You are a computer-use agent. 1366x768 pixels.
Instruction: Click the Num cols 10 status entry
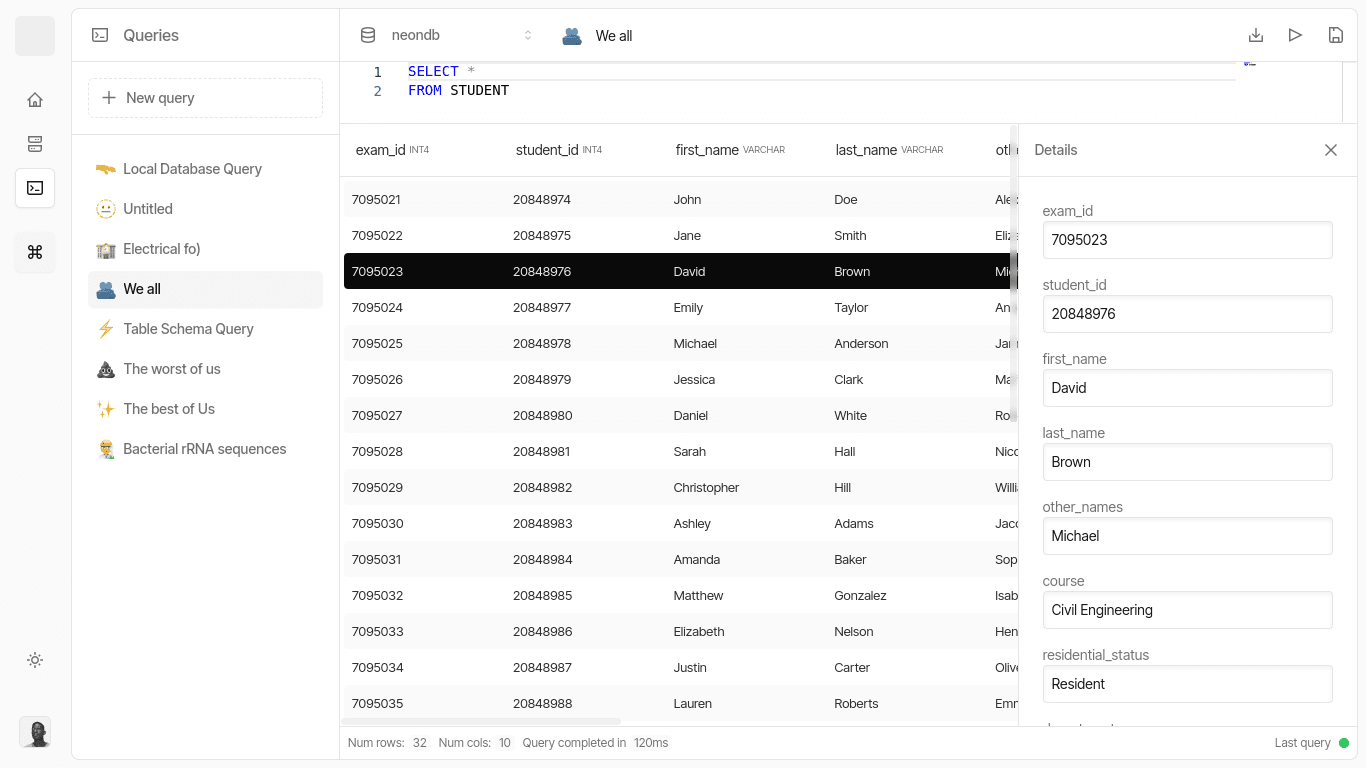(476, 743)
